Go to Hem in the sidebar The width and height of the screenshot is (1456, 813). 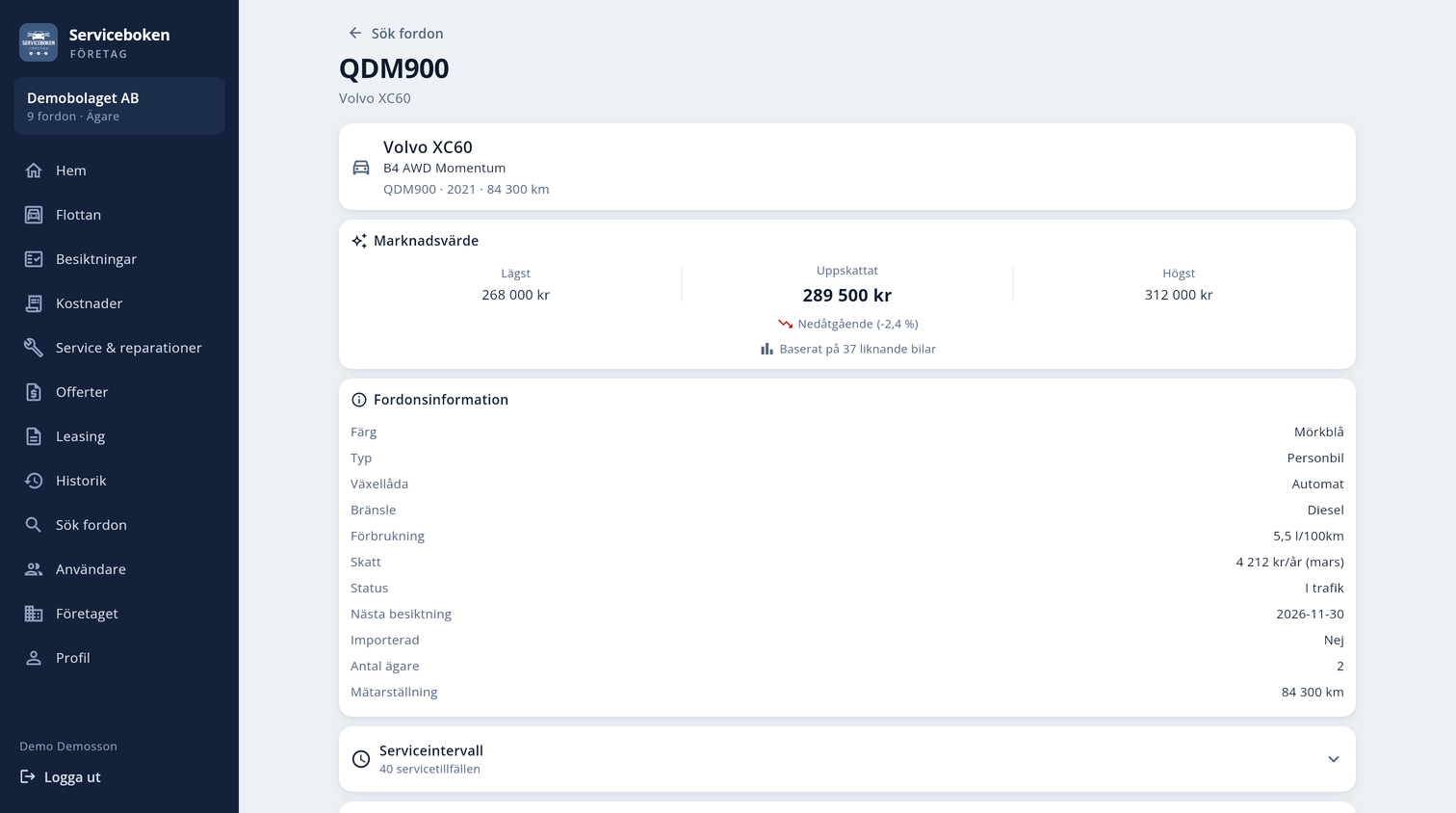tap(119, 170)
